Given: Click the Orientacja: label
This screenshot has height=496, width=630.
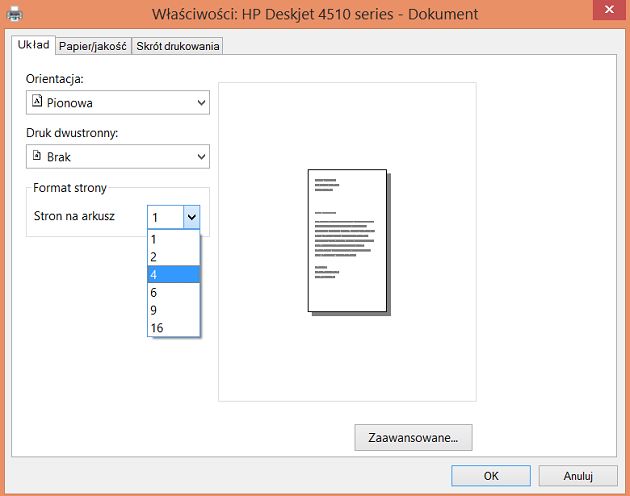Looking at the screenshot, I should (x=55, y=79).
